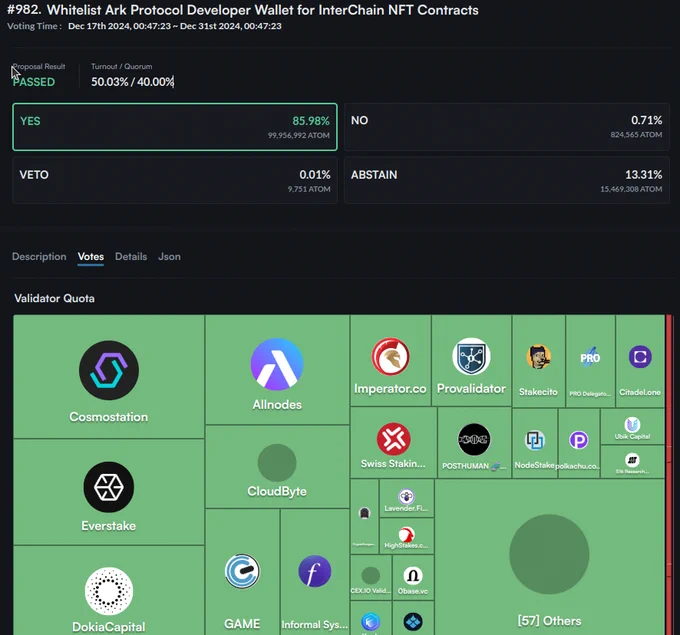Click the PASSED proposal result text
Viewport: 680px width, 635px height.
34,82
